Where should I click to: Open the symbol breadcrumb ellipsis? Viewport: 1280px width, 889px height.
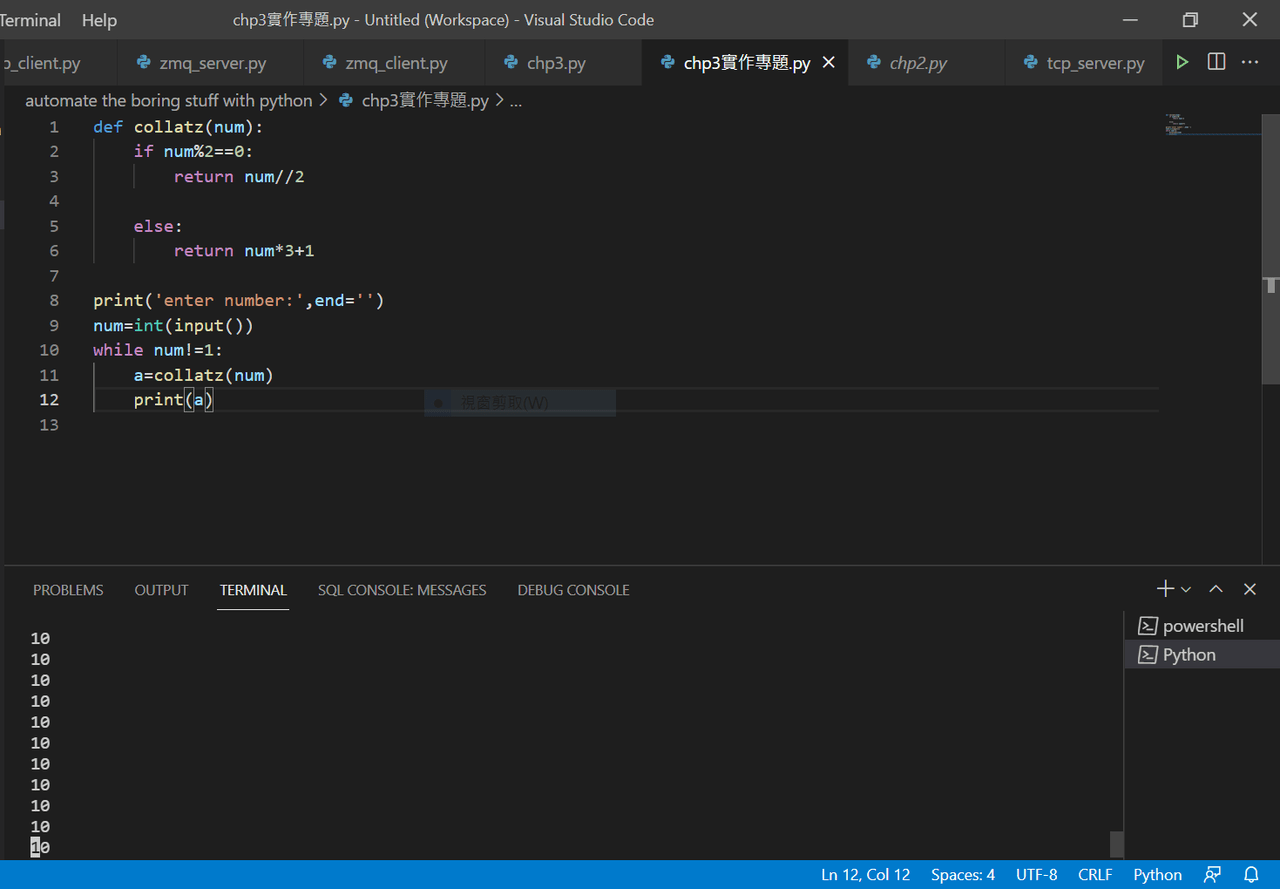[x=515, y=100]
